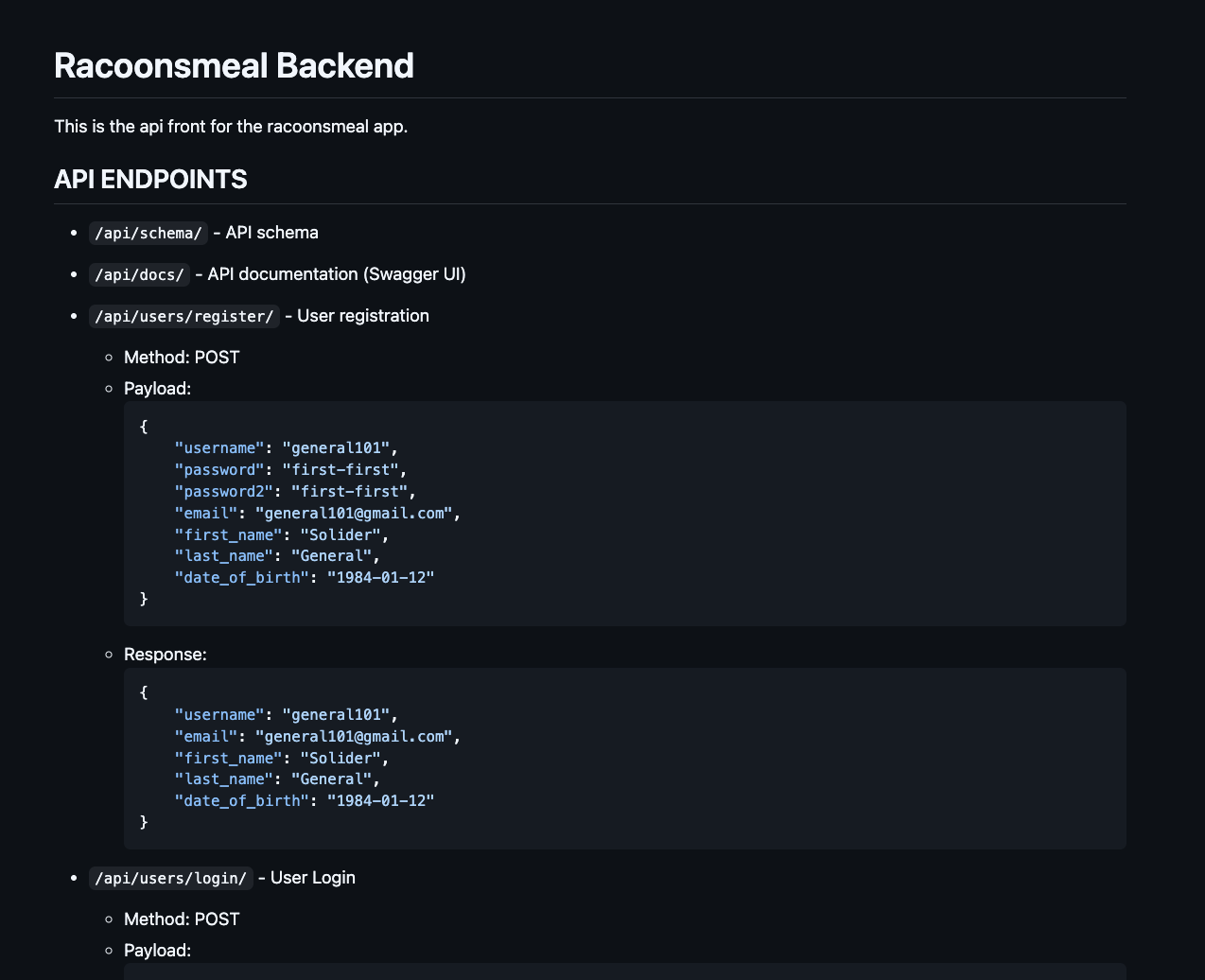Click the Payload label under user registration
The image size is (1205, 980).
click(157, 389)
